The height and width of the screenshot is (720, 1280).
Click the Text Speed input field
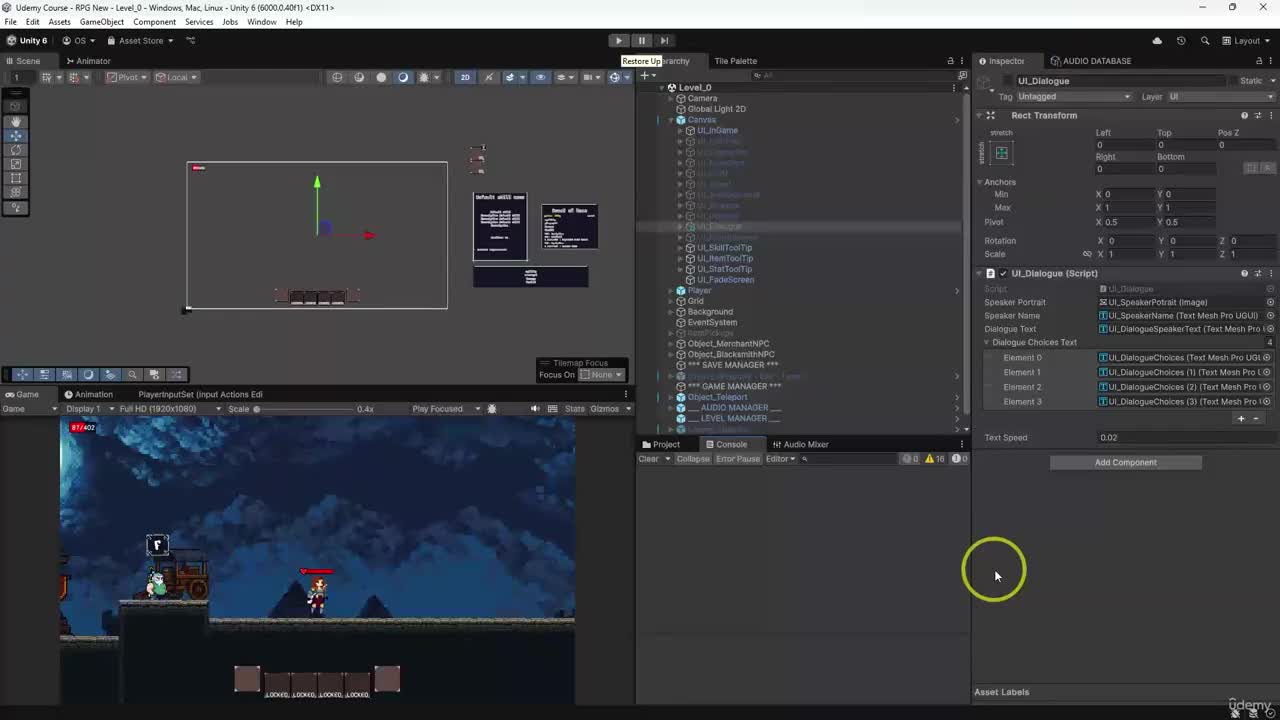tap(1186, 437)
